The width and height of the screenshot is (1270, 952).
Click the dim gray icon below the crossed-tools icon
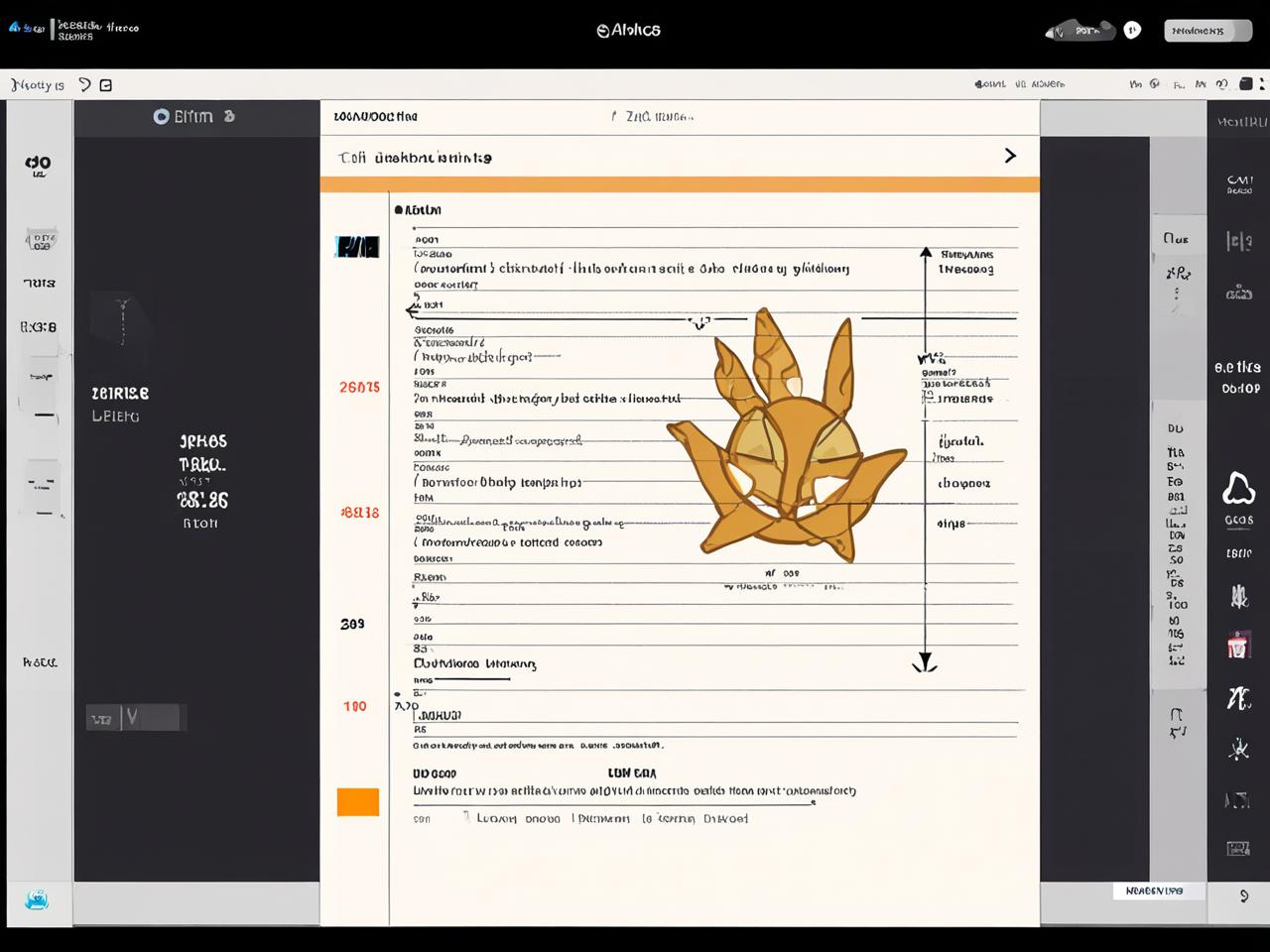[1236, 799]
